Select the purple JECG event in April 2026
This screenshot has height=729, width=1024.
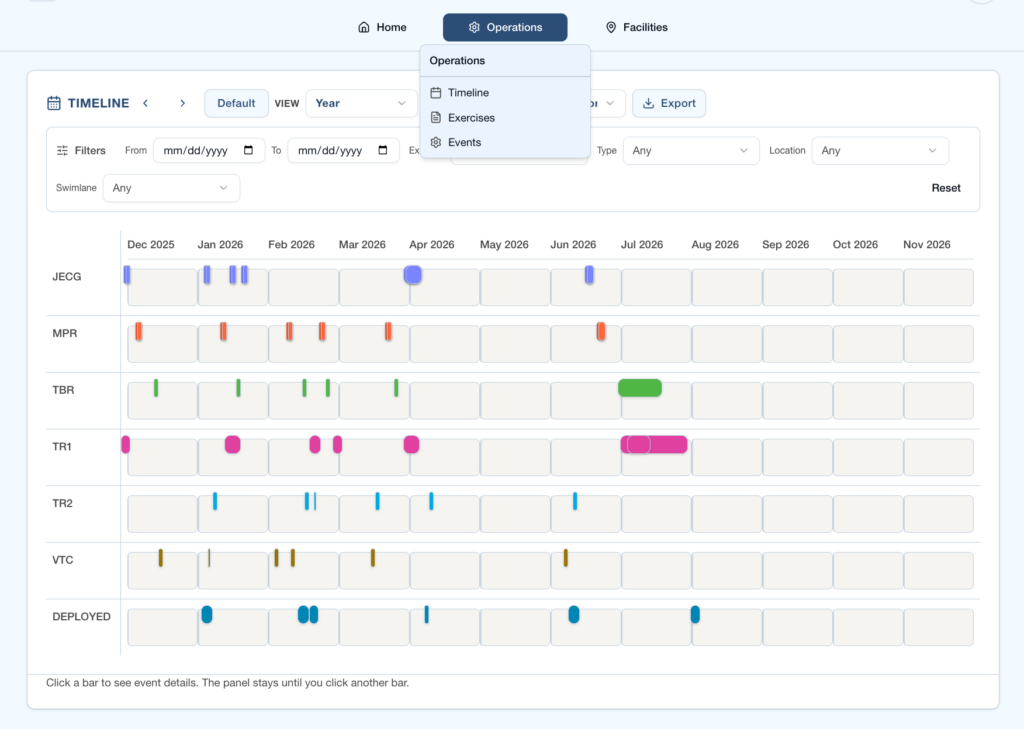coord(413,275)
